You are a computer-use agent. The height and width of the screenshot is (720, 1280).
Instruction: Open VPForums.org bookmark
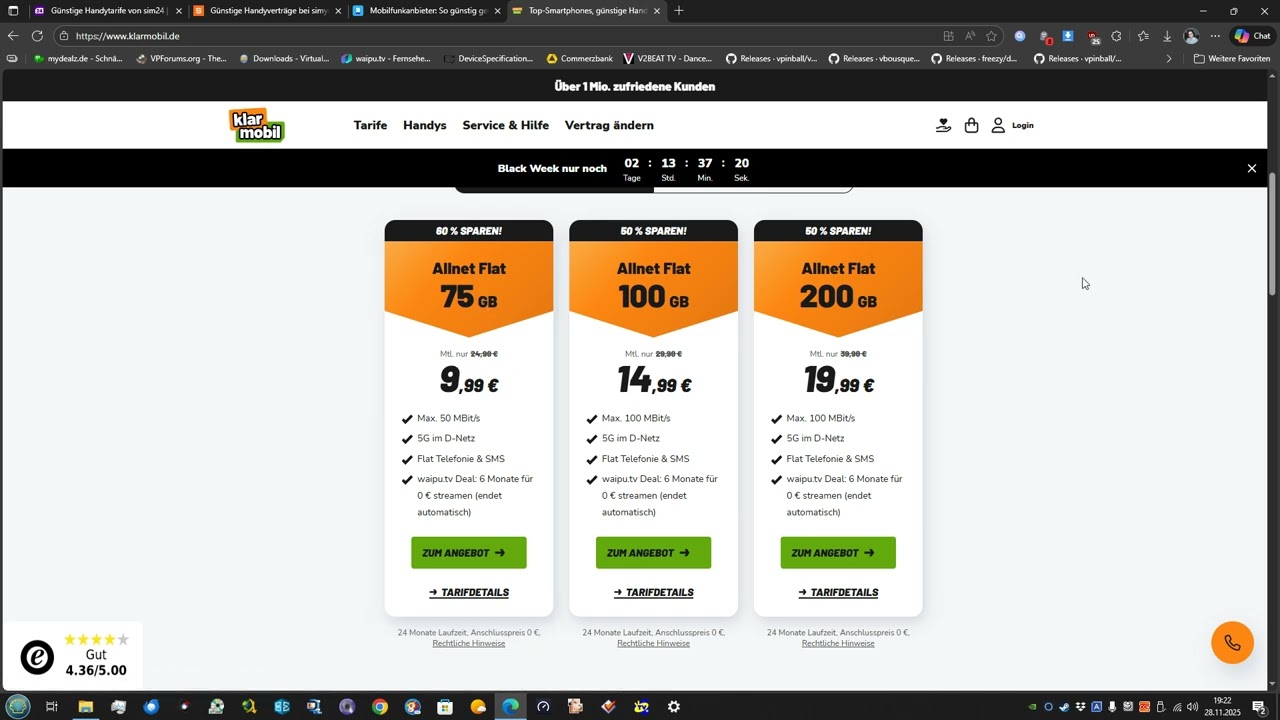(x=180, y=59)
